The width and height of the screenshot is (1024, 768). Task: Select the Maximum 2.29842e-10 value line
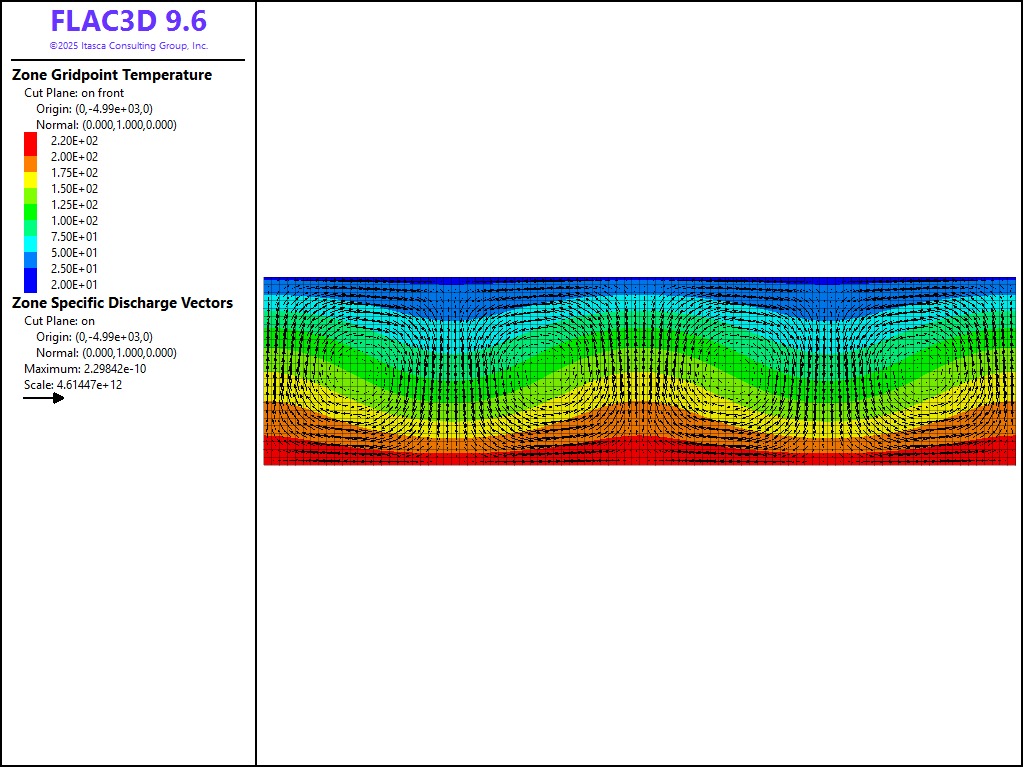pos(84,369)
